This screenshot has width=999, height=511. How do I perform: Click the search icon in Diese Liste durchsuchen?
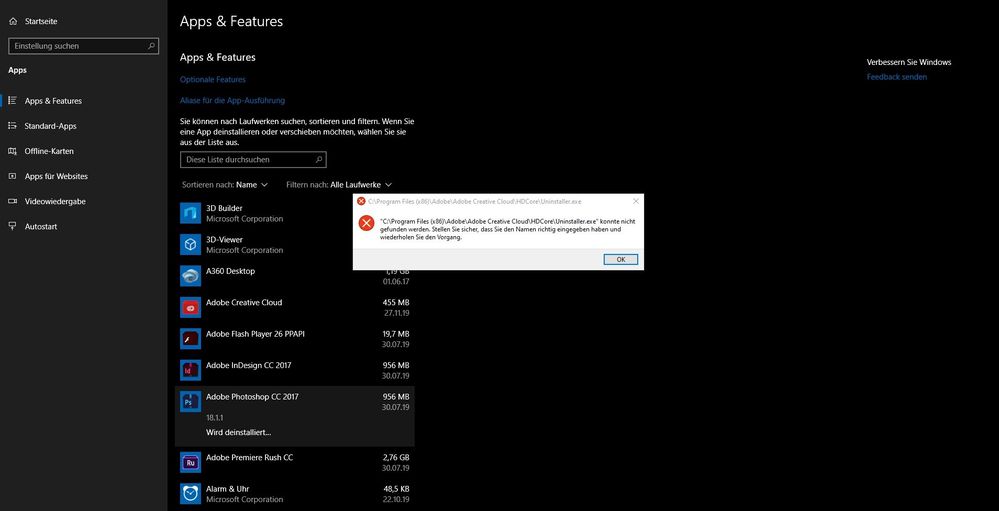(x=319, y=159)
